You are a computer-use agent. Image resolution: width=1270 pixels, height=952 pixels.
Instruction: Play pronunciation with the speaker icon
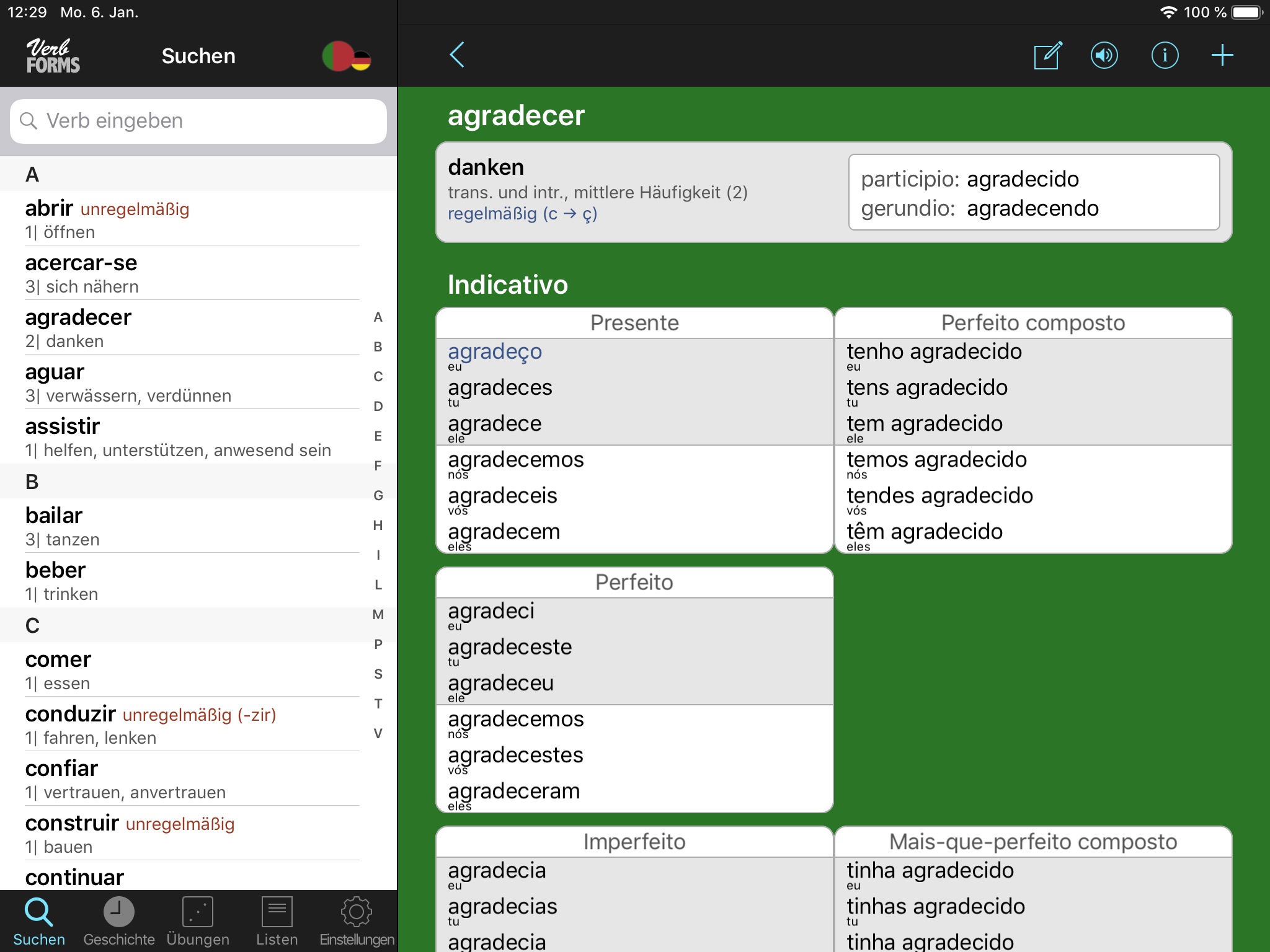coord(1104,55)
